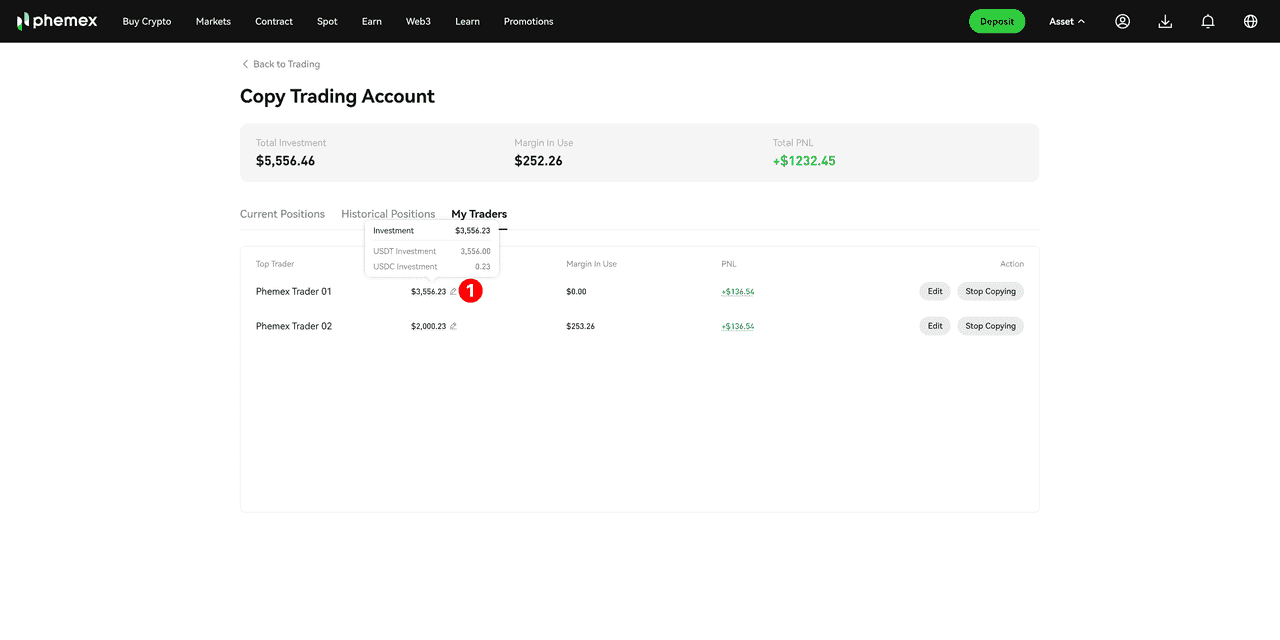Click PNL value for Phemex Trader 01
Screen dimensions: 1280x640
(738, 292)
